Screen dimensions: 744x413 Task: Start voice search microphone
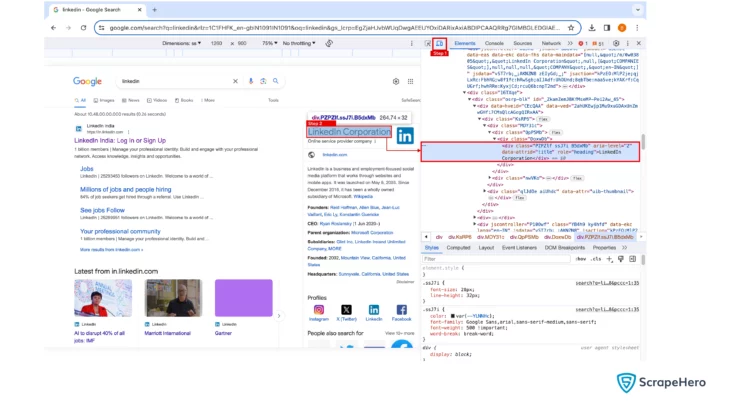tap(251, 81)
